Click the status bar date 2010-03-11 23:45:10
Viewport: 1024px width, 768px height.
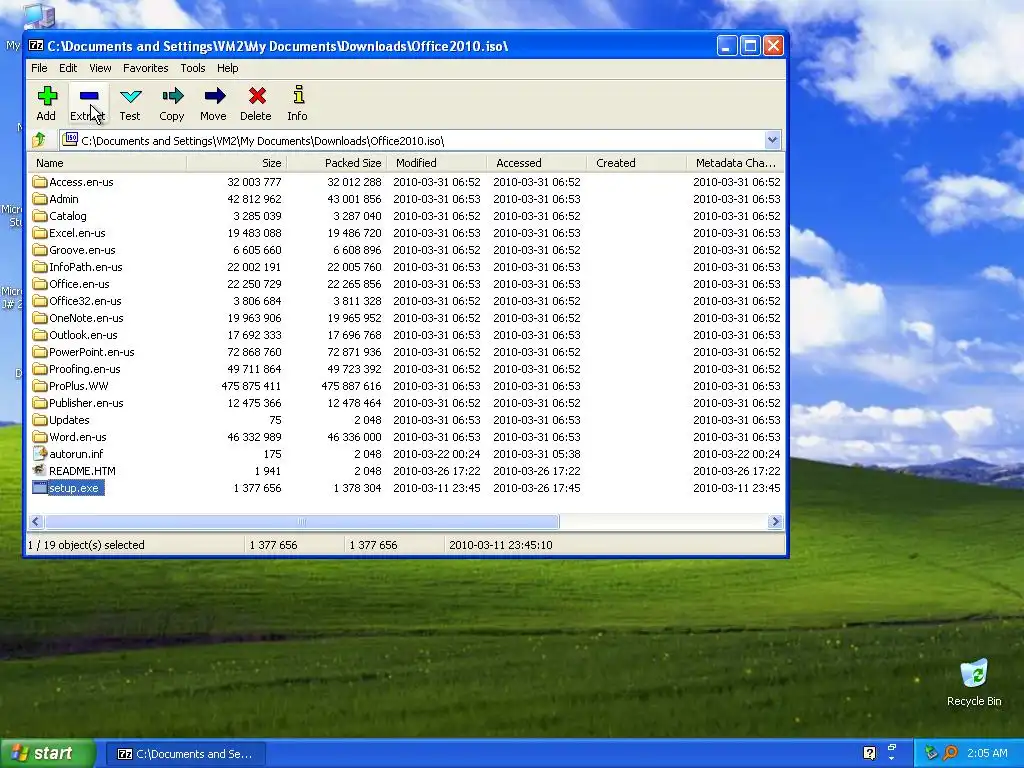[x=501, y=545]
